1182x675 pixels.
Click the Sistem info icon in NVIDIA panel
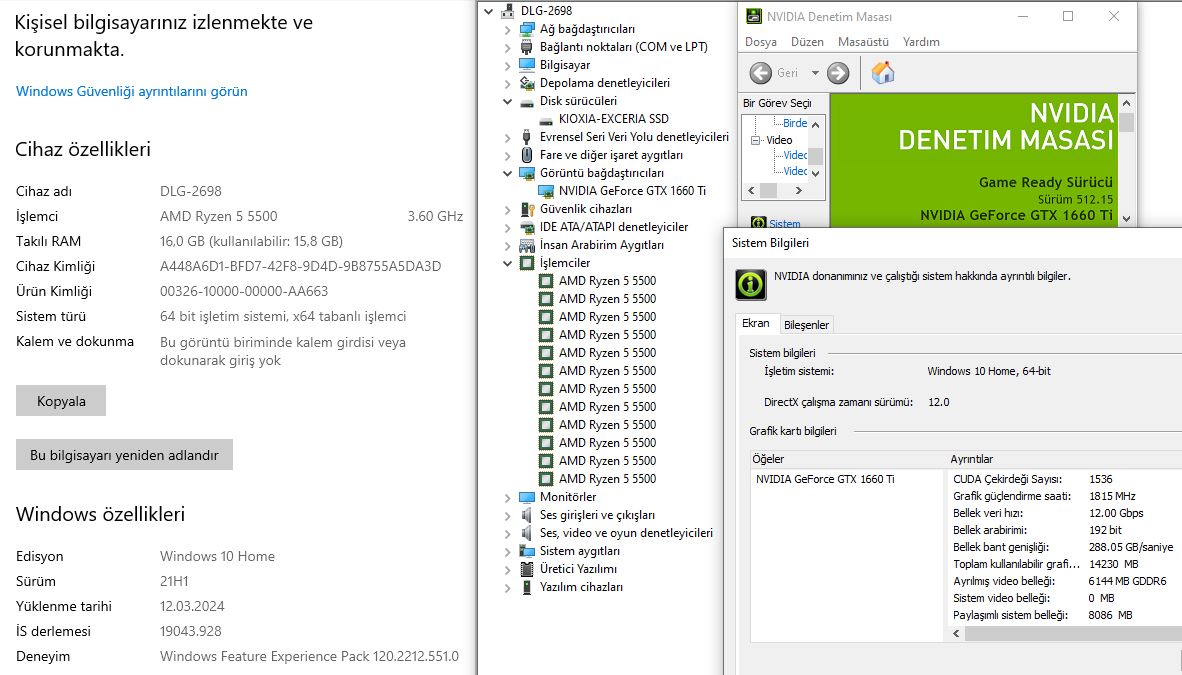(758, 222)
